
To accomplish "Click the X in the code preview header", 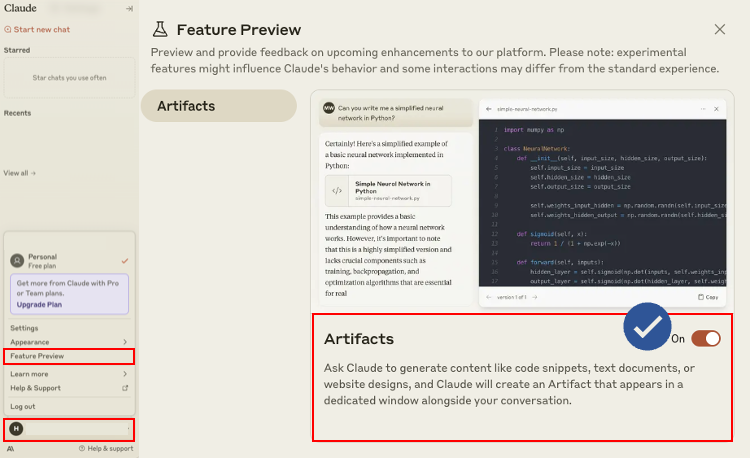I will click(717, 109).
